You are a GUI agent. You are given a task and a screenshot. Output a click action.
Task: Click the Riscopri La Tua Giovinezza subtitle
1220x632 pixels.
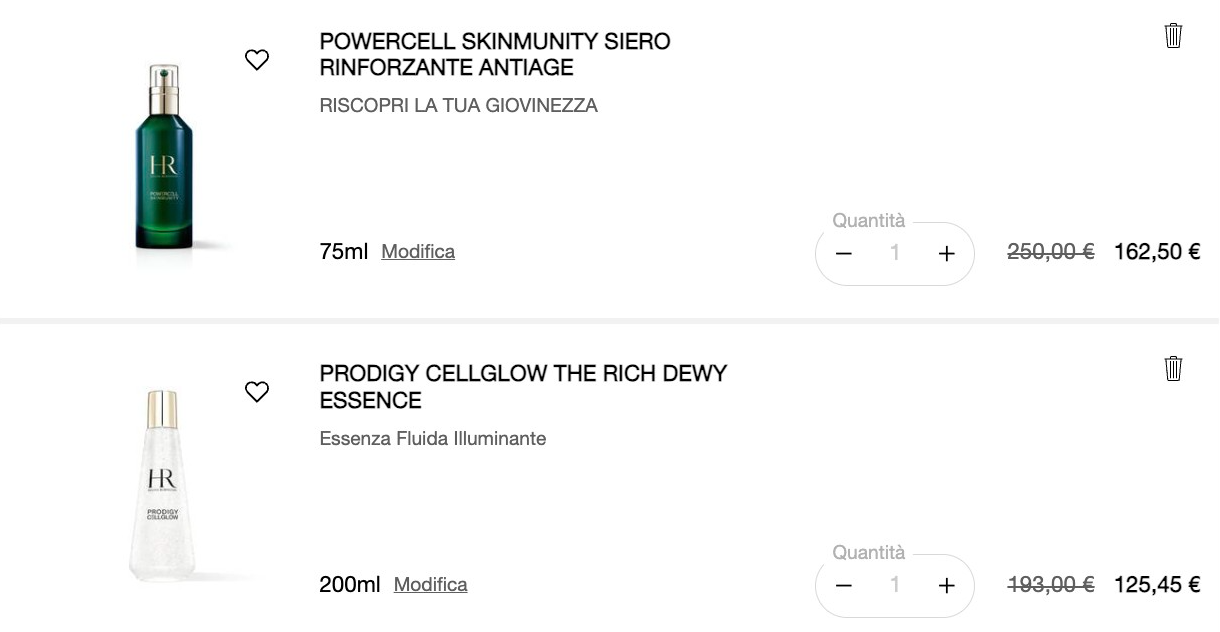click(x=458, y=106)
